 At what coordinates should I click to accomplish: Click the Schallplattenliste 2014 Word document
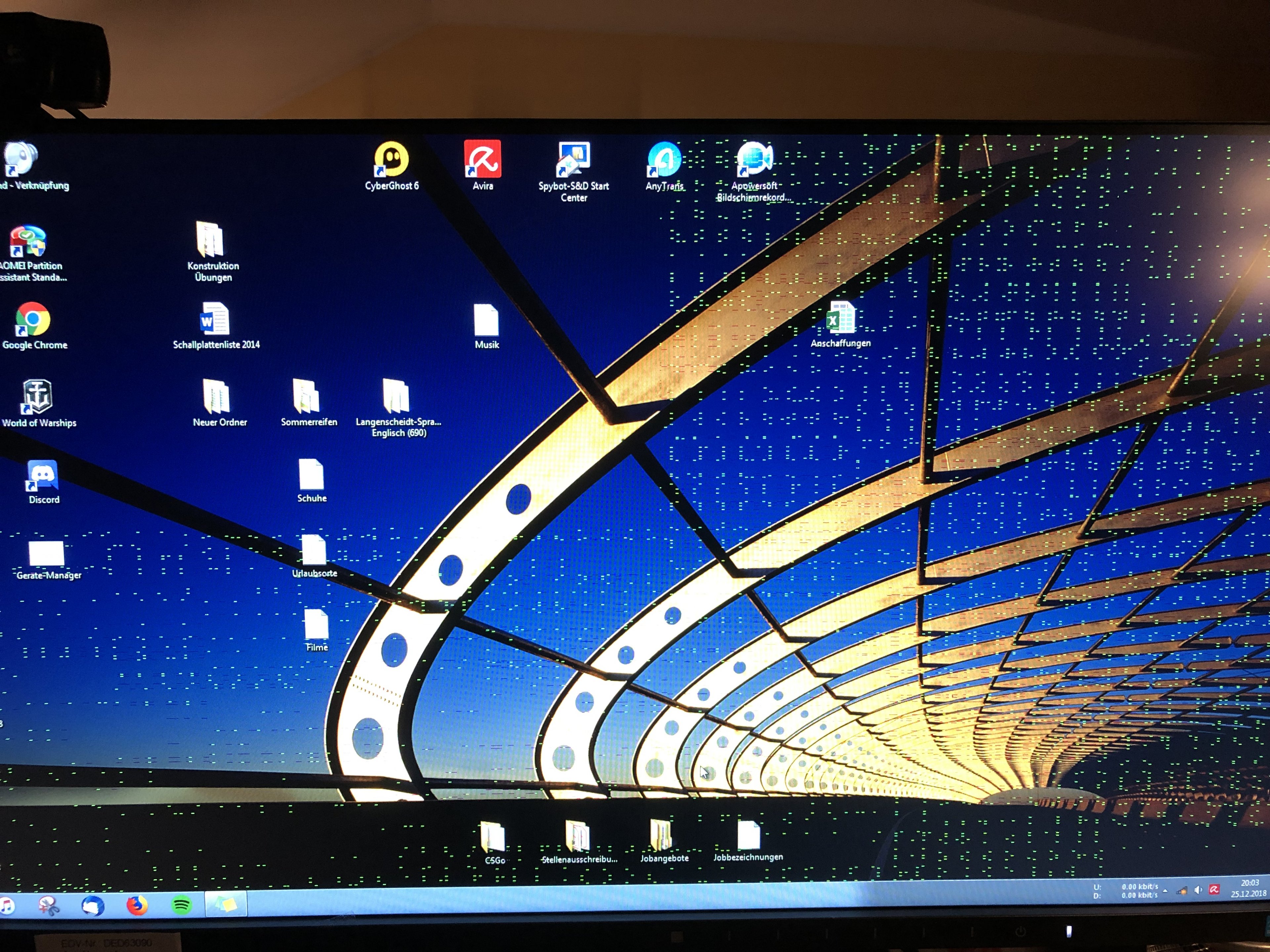(x=215, y=320)
